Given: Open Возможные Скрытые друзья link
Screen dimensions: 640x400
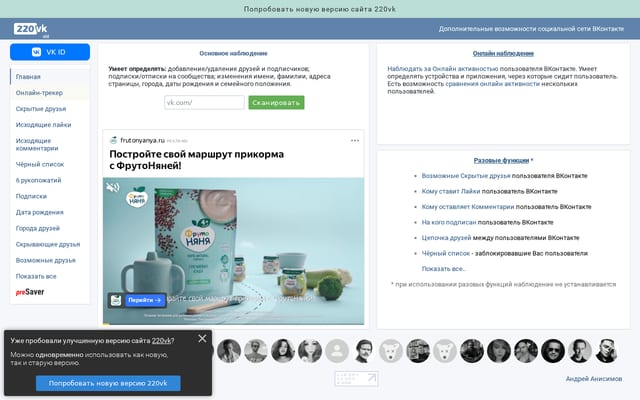Looking at the screenshot, I should [x=466, y=176].
